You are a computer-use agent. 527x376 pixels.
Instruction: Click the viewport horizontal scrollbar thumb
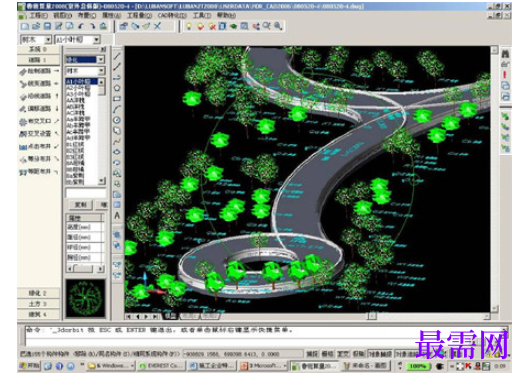(x=372, y=316)
